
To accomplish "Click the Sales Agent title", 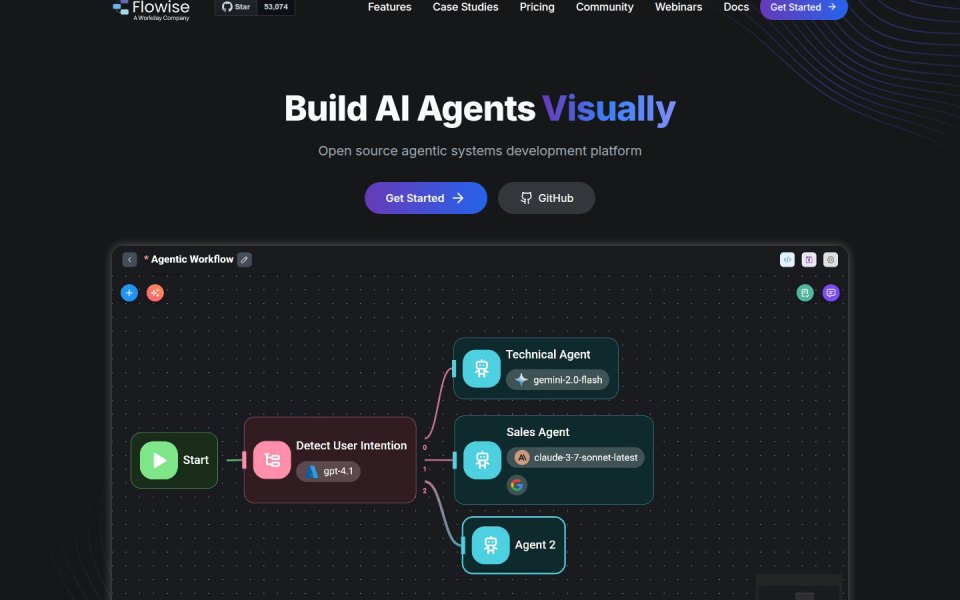I will point(538,432).
